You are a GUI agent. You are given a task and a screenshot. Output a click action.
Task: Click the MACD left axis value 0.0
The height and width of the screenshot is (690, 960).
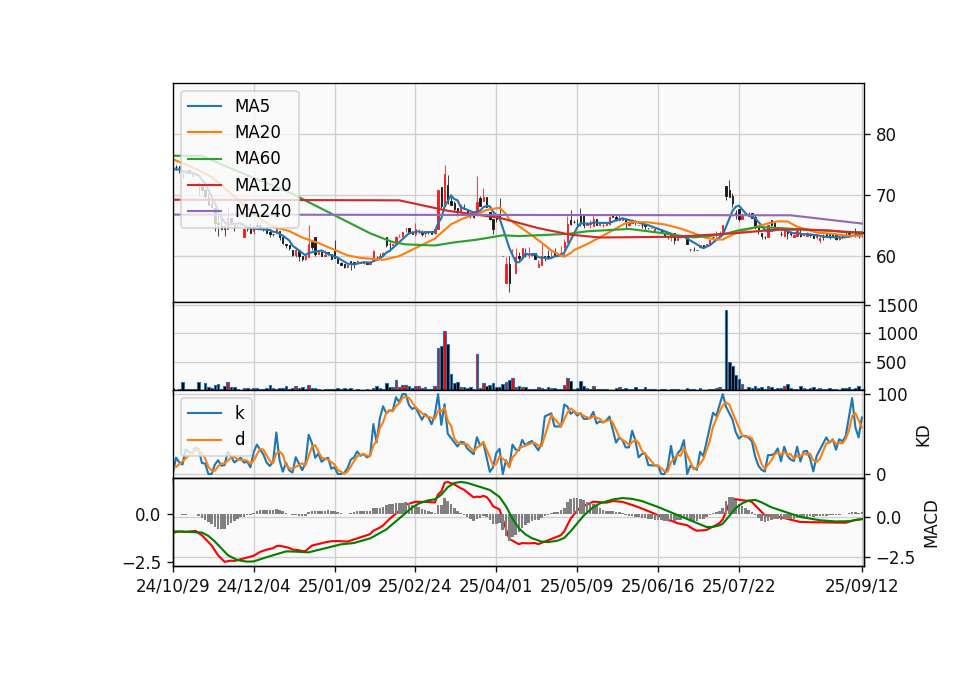148,515
